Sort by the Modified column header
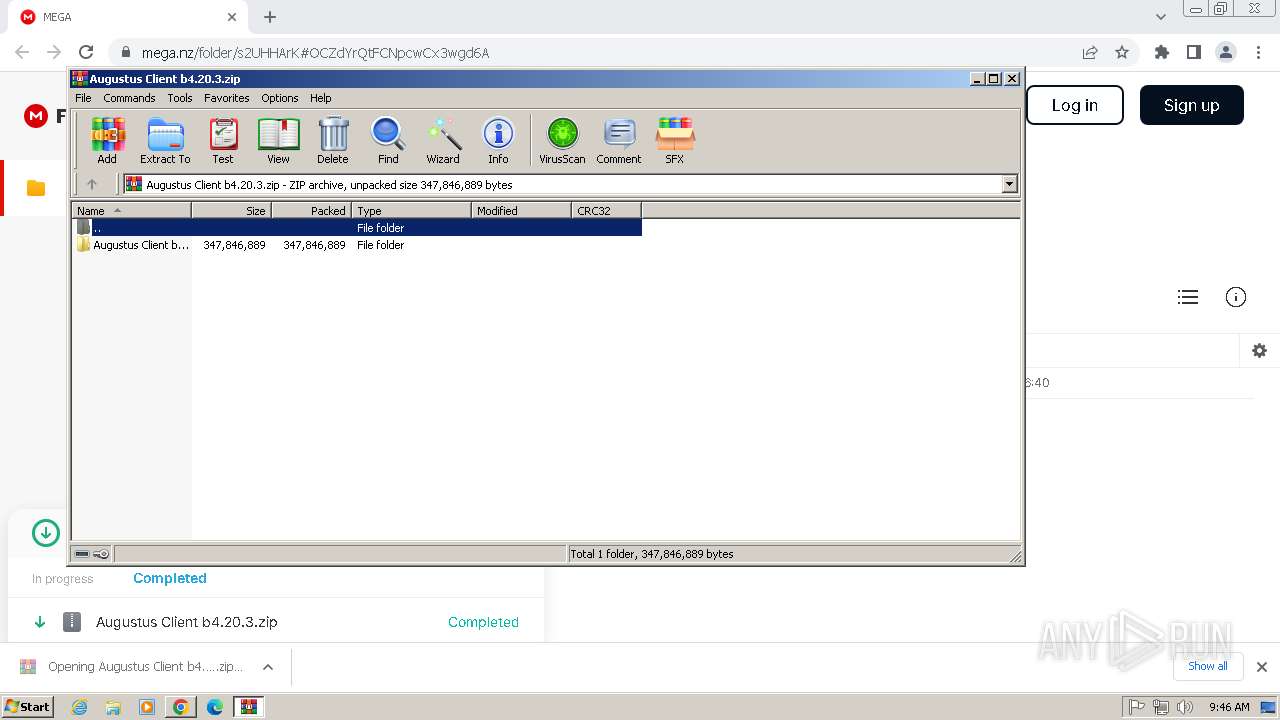 point(521,210)
